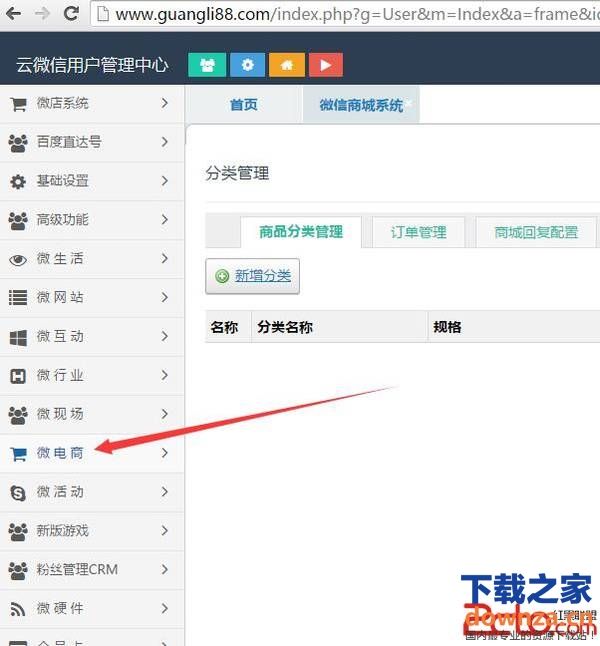Image resolution: width=600 pixels, height=646 pixels.
Task: Click the 微互动 windows icon
Action: tap(18, 338)
